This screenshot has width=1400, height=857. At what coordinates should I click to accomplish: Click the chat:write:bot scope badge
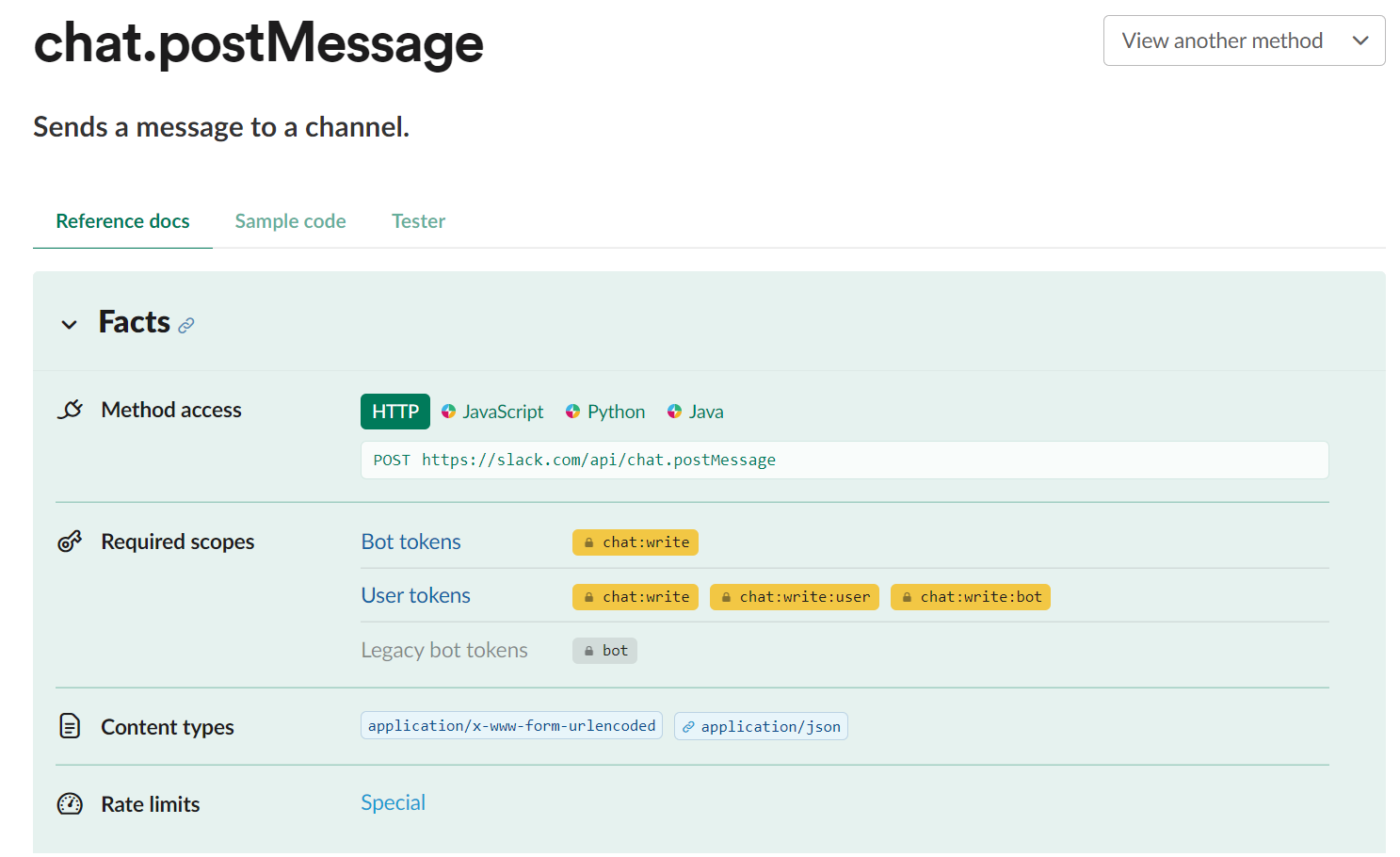tap(971, 597)
